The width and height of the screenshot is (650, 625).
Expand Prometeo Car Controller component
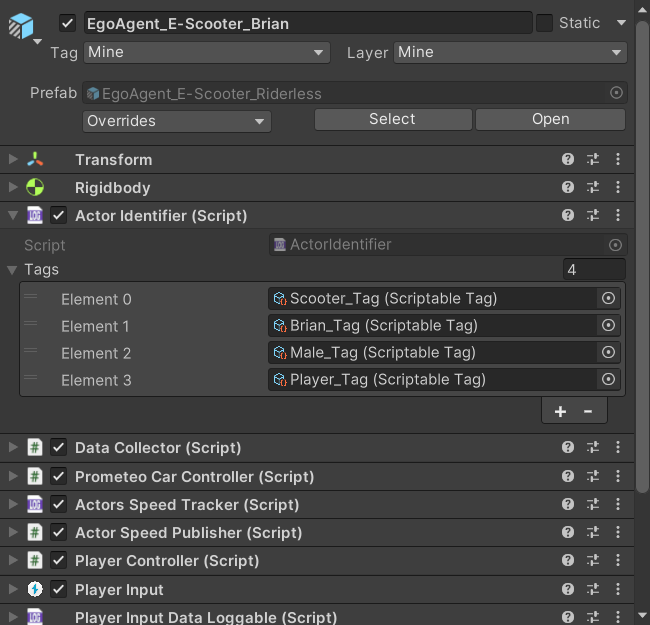pos(13,476)
